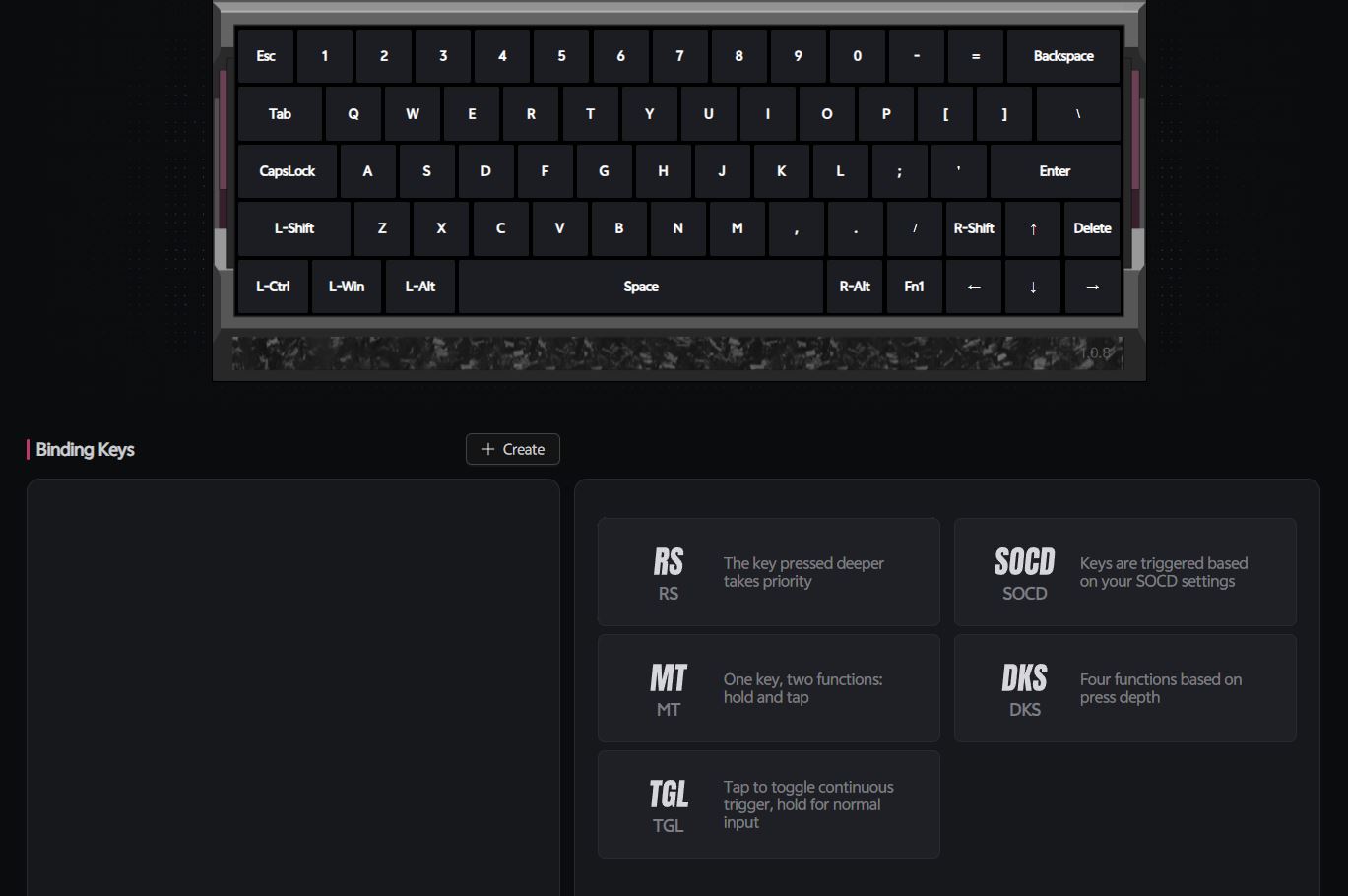Click the Create binding button
The height and width of the screenshot is (896, 1348).
coord(513,449)
